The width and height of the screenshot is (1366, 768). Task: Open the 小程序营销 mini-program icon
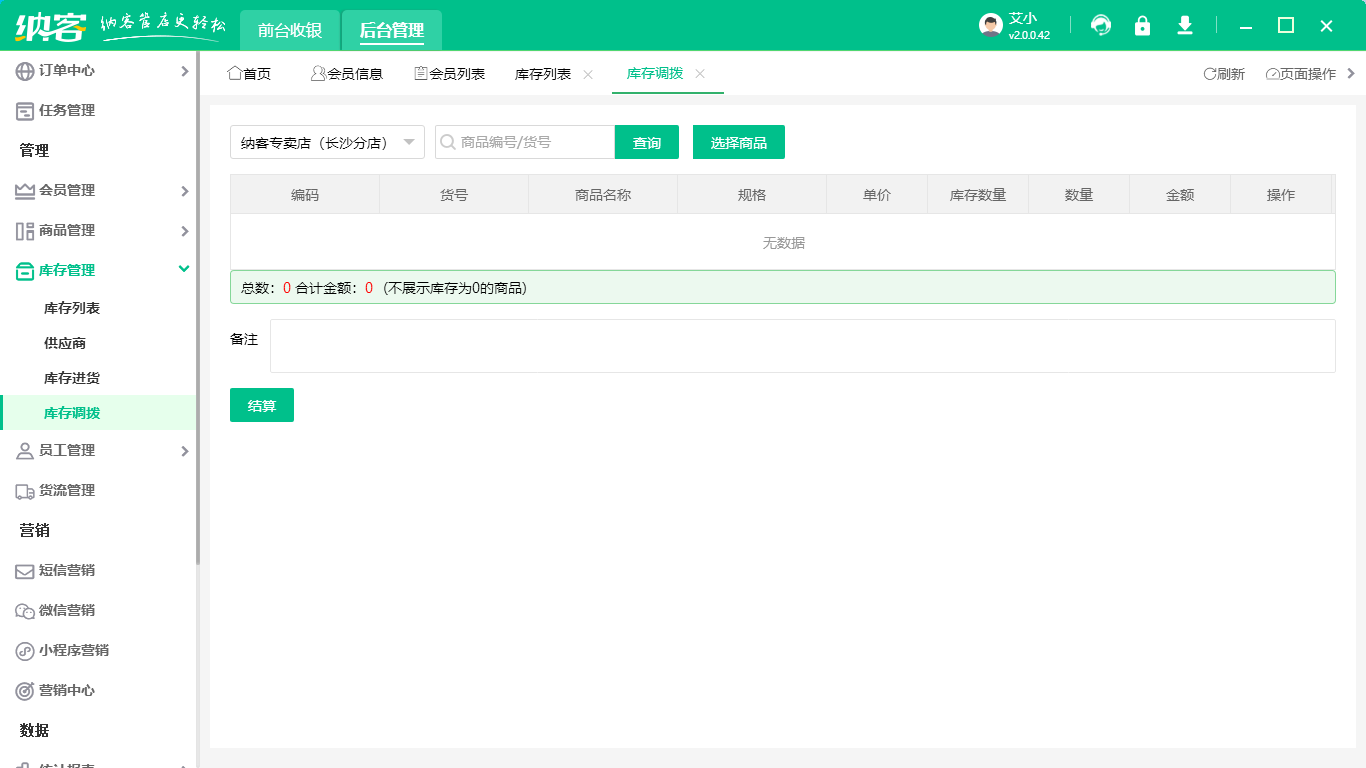click(x=23, y=650)
